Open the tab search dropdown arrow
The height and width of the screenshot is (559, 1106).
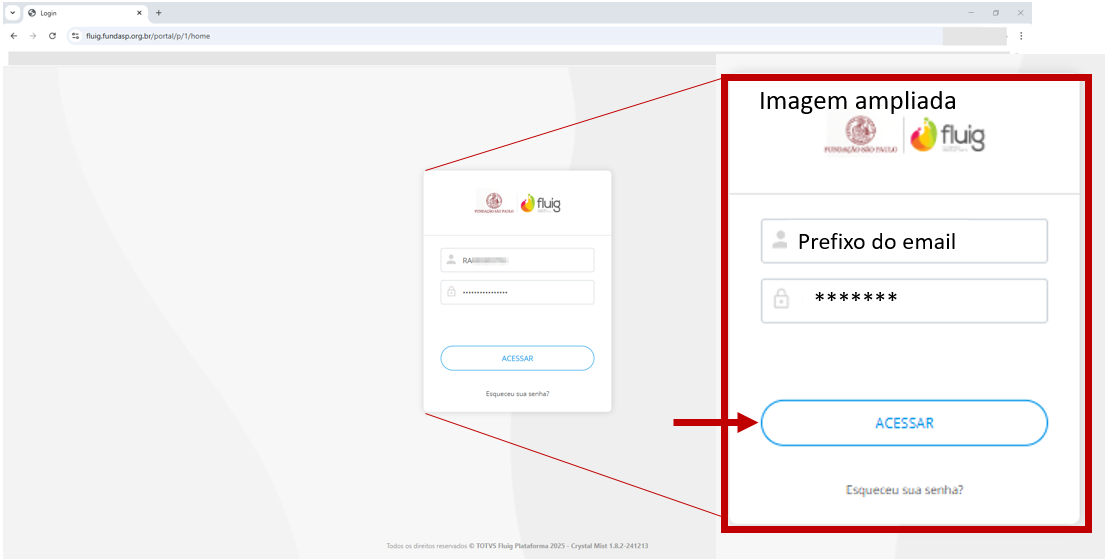point(12,13)
